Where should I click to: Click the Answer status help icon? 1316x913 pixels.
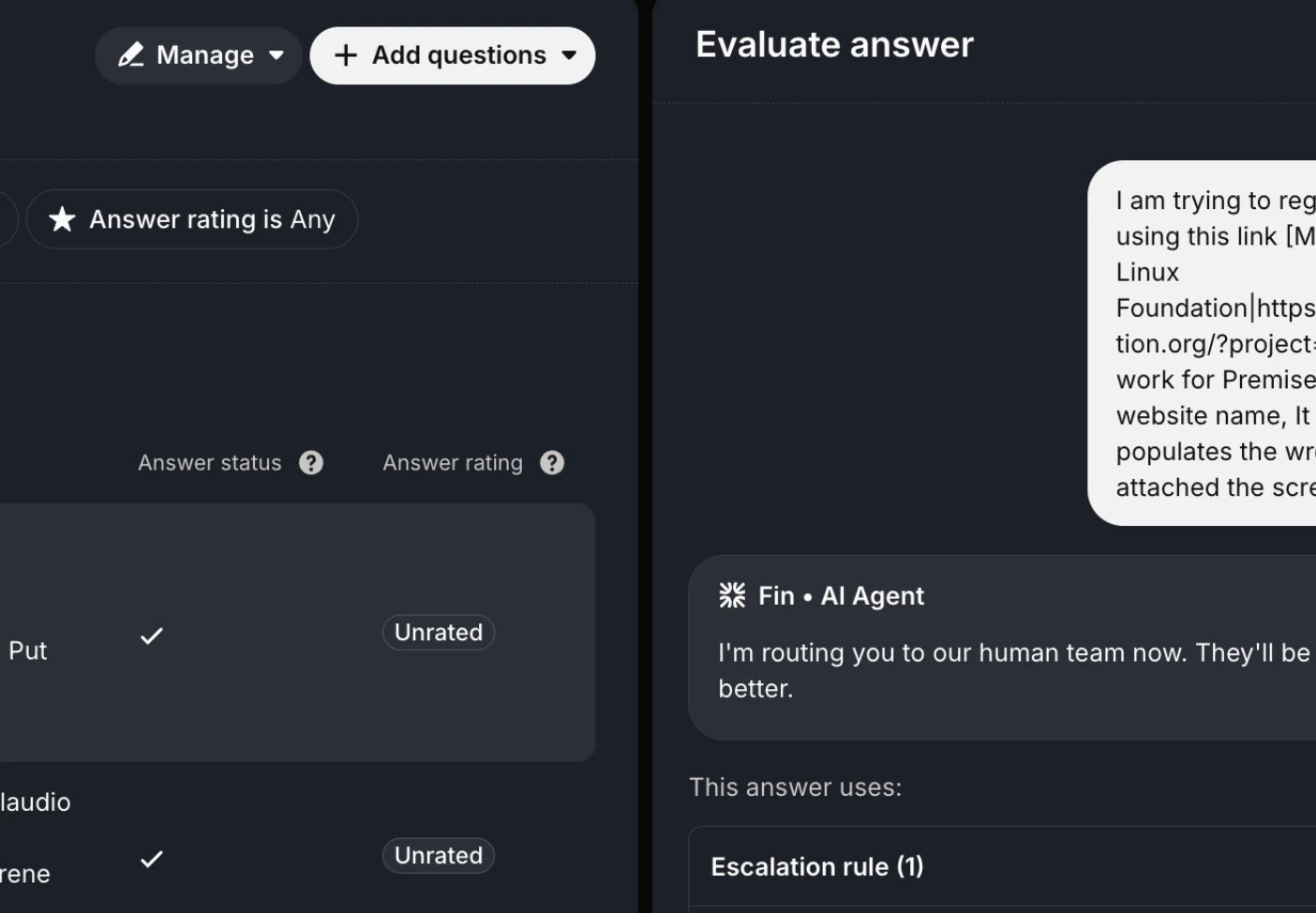311,463
